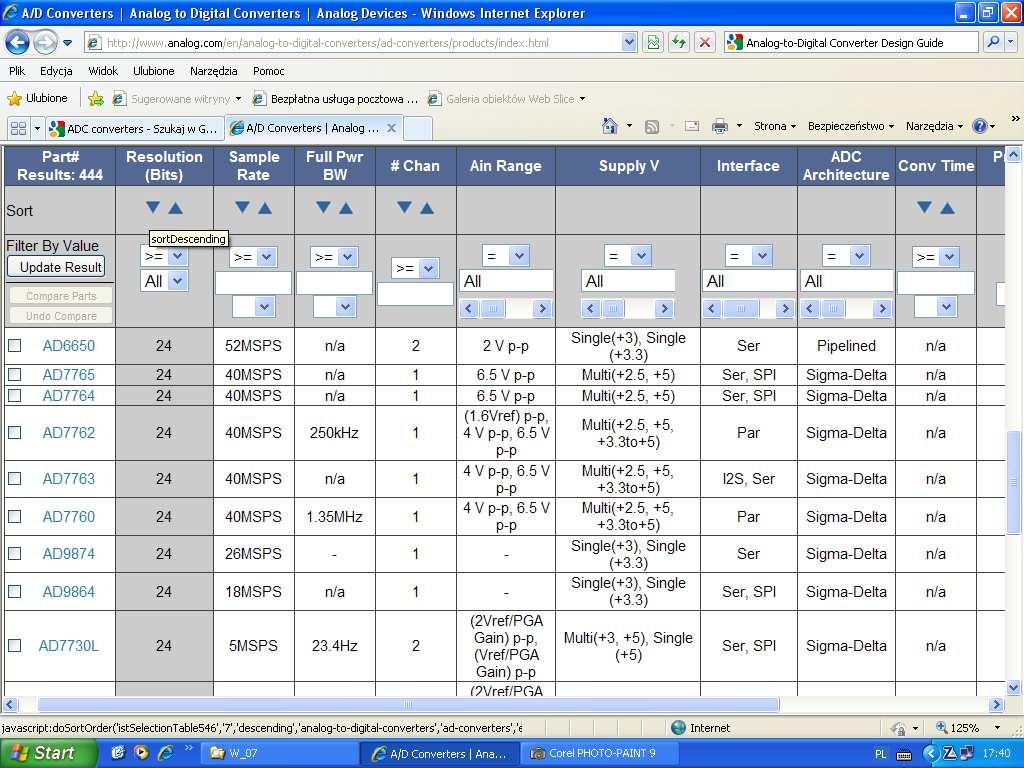Click the Update Result button
This screenshot has height=768, width=1024.
56,267
